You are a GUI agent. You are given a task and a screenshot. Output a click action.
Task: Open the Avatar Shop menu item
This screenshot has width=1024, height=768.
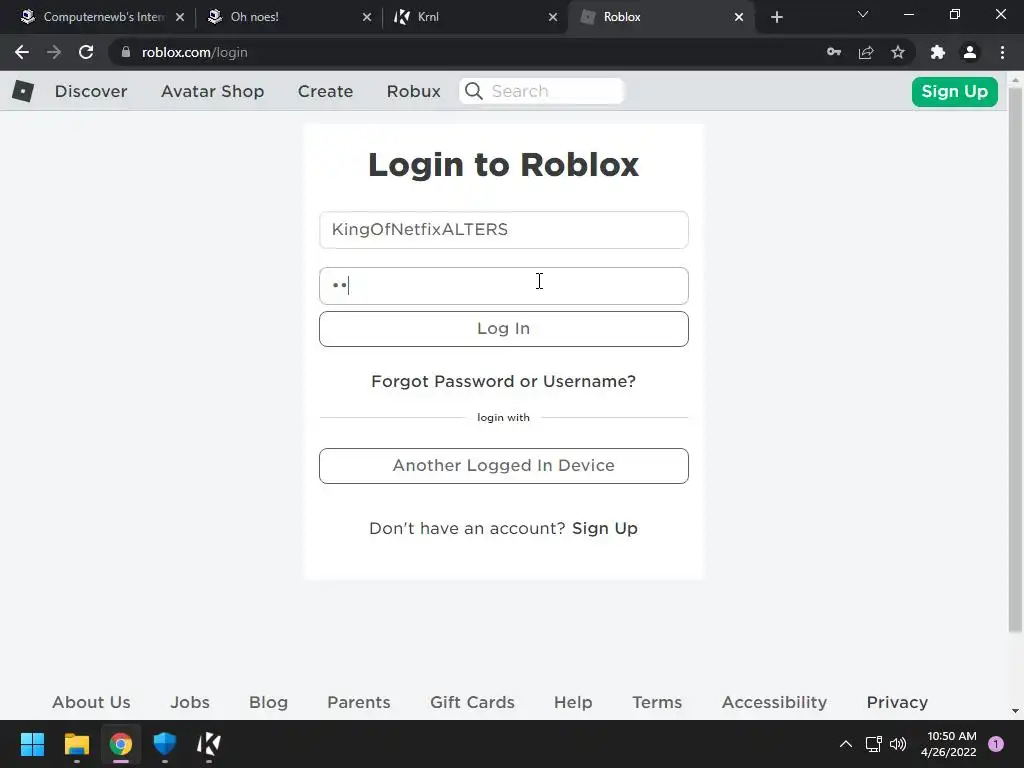(212, 91)
